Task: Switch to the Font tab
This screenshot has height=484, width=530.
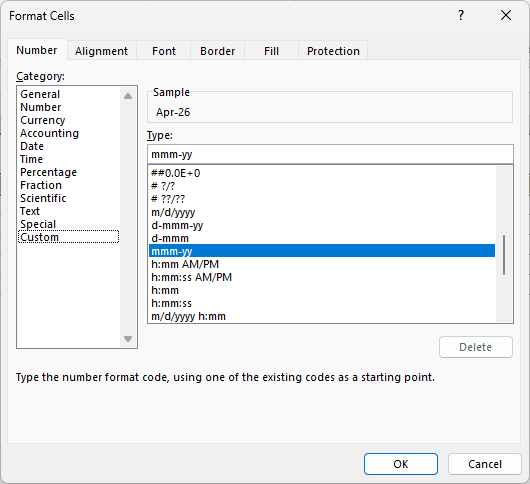Action: (164, 51)
